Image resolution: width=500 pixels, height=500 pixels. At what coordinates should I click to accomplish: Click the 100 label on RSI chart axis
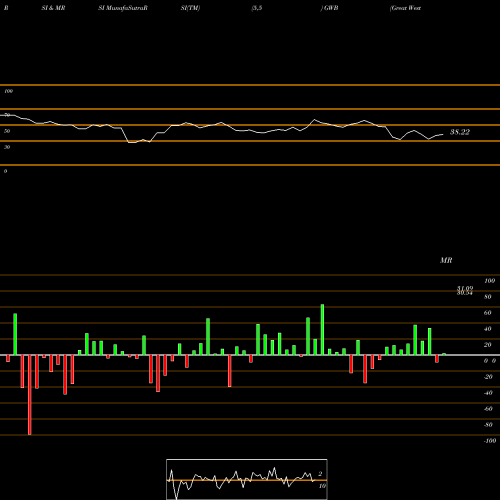click(8, 91)
